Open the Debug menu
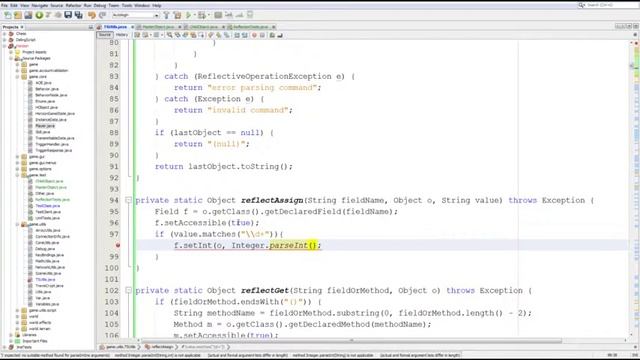 click(100, 5)
